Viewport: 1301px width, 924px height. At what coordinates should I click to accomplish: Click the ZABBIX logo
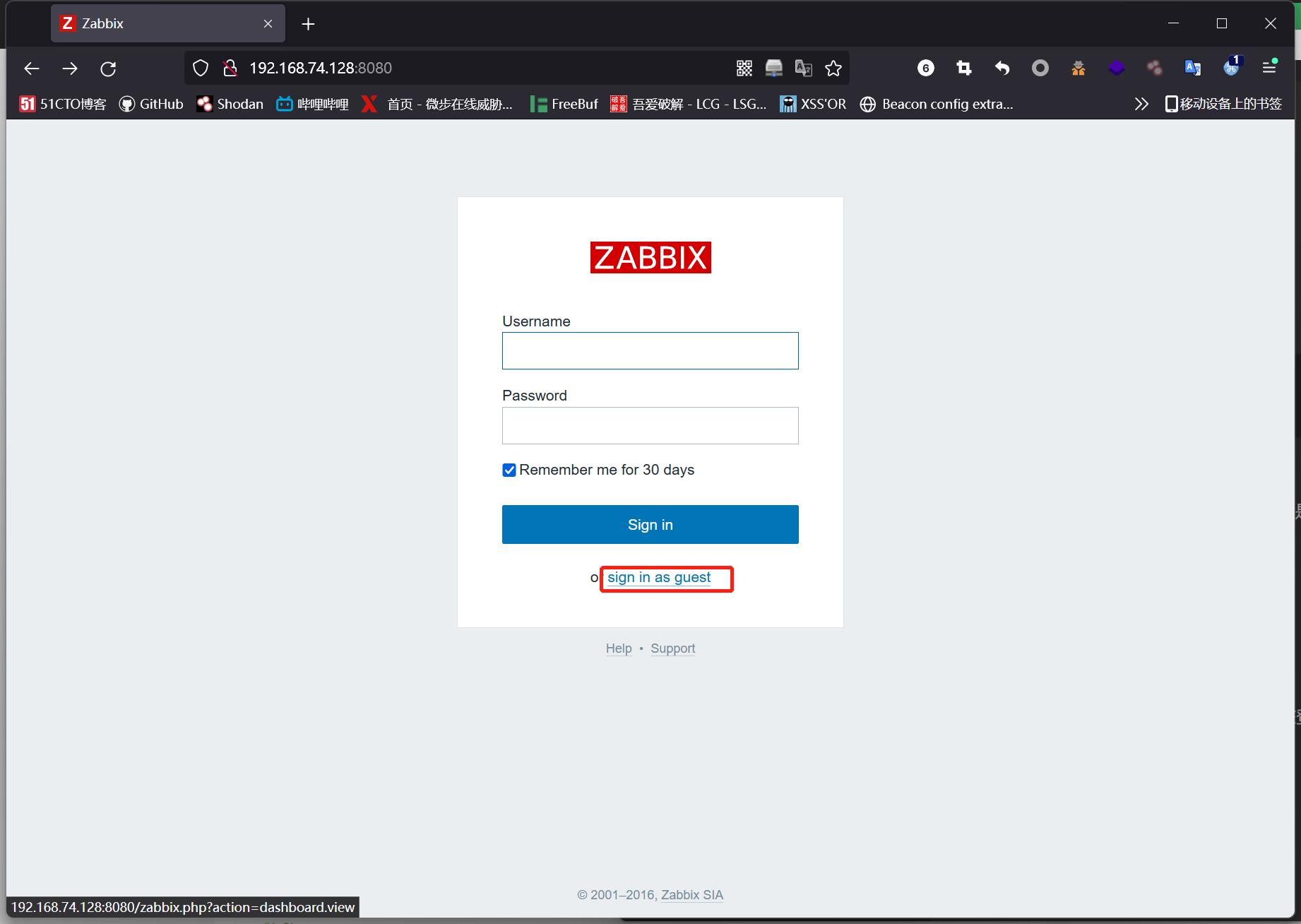(650, 258)
